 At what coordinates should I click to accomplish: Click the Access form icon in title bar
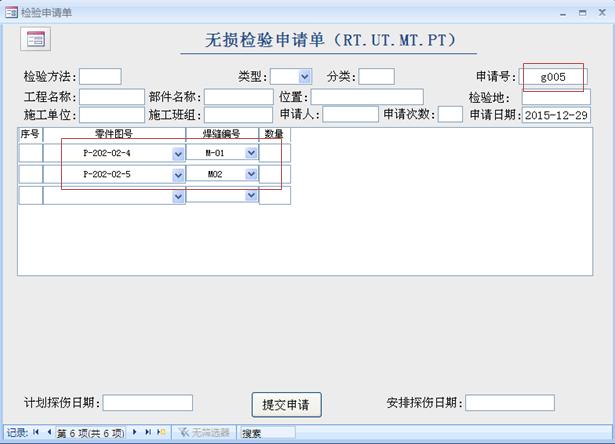pyautogui.click(x=10, y=12)
